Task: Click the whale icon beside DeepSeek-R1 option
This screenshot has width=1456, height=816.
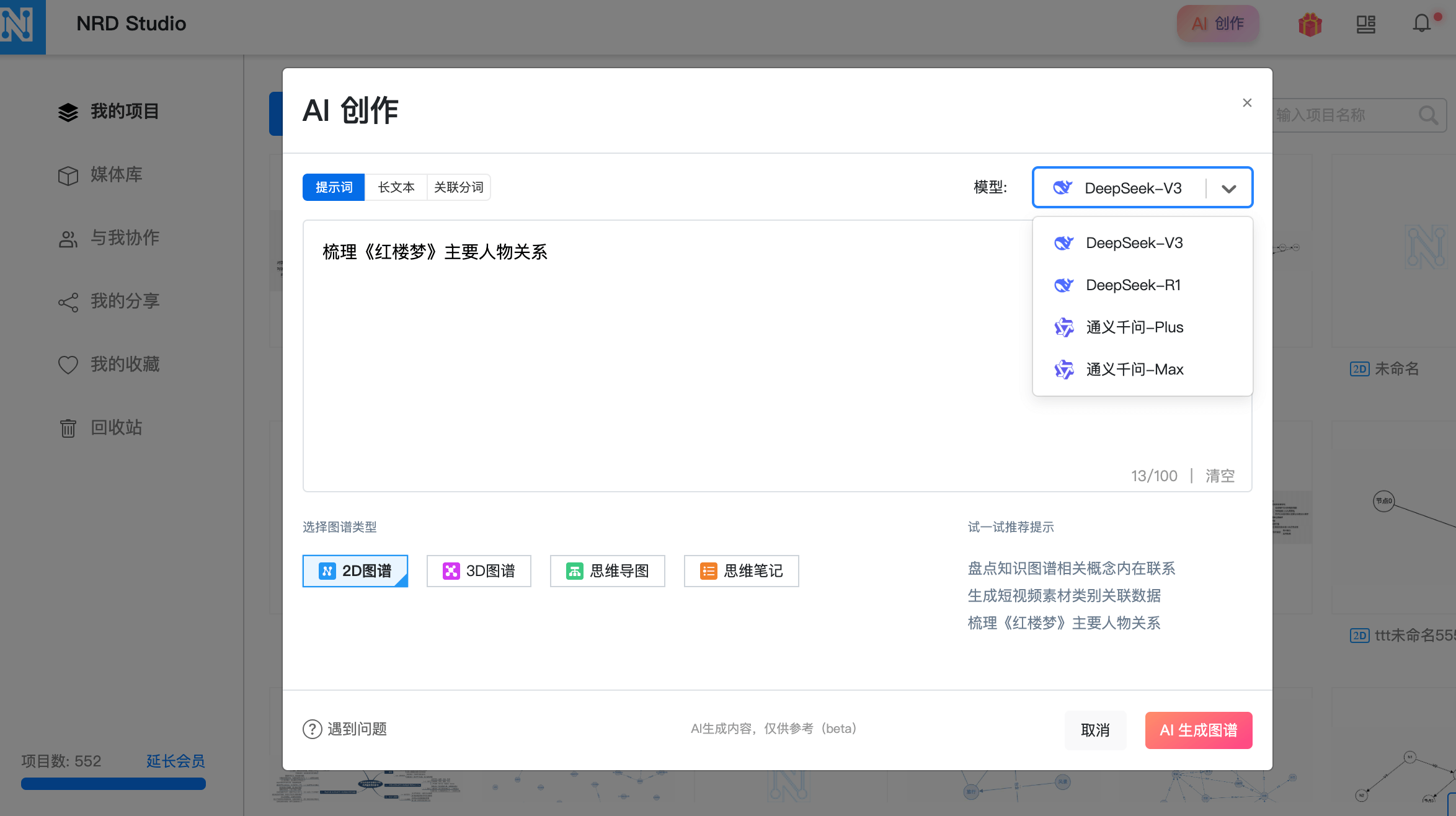Action: [x=1064, y=285]
